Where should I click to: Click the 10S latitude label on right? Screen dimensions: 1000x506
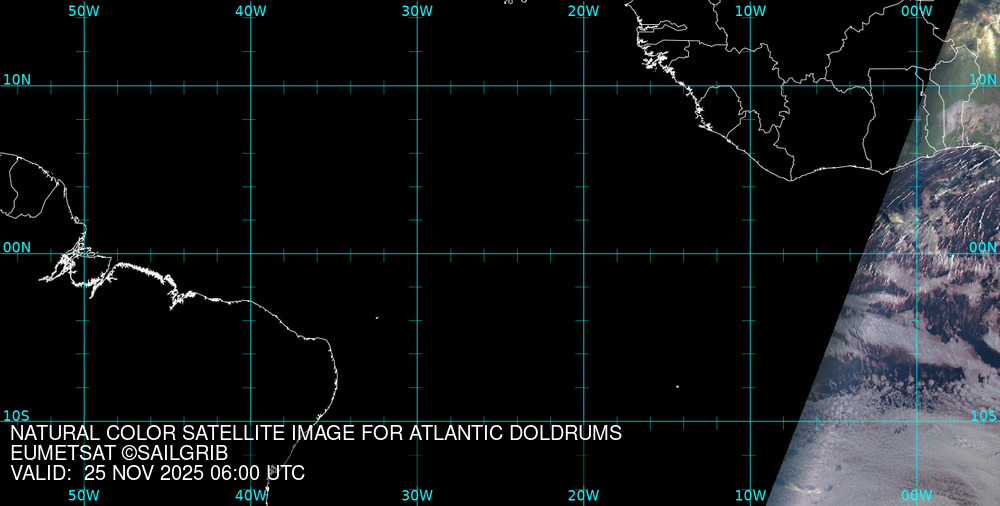(984, 415)
